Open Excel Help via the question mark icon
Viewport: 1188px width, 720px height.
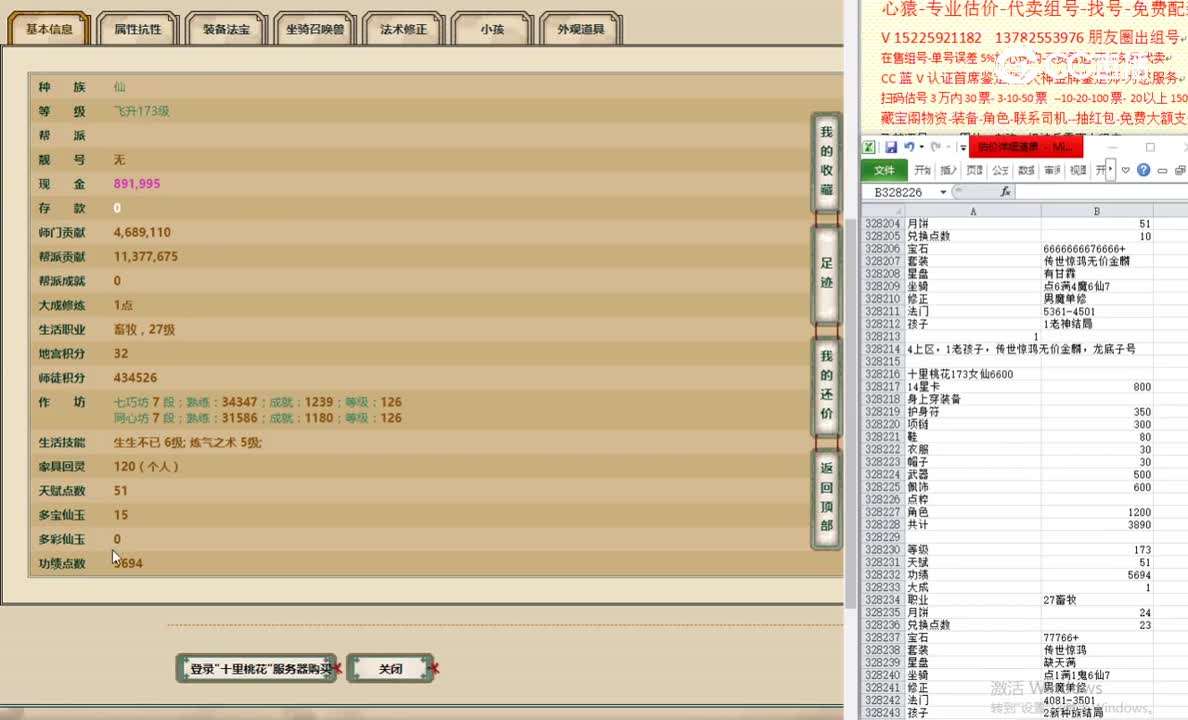pos(1143,169)
